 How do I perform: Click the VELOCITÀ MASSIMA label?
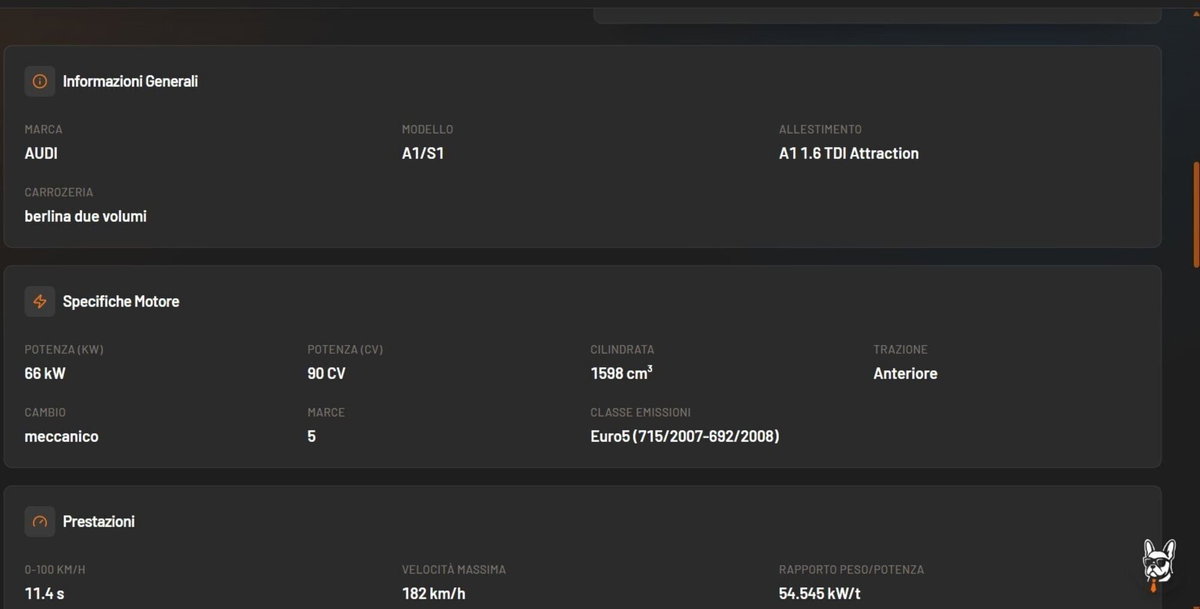click(x=454, y=570)
